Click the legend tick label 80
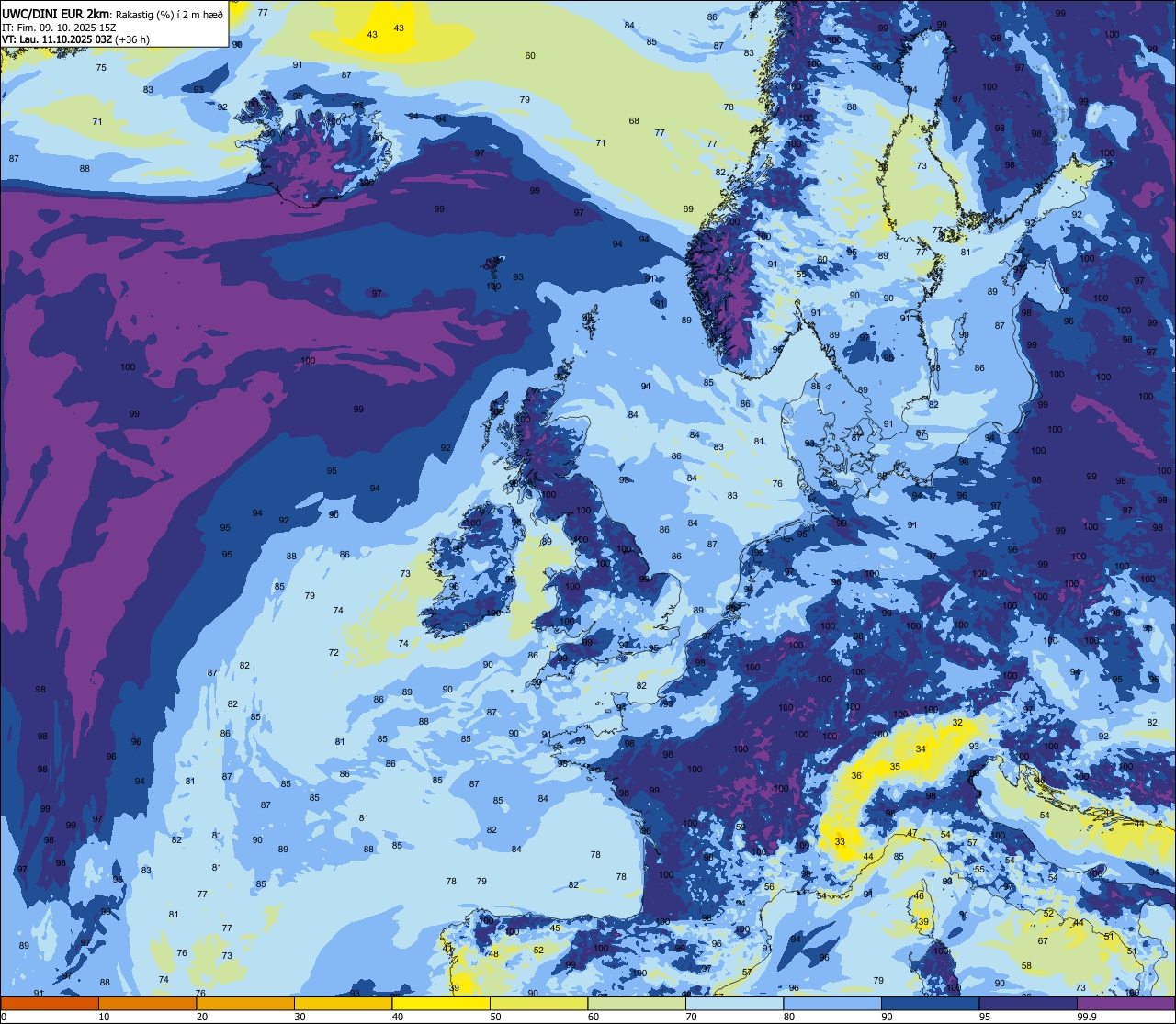This screenshot has width=1176, height=1024. click(x=789, y=1017)
